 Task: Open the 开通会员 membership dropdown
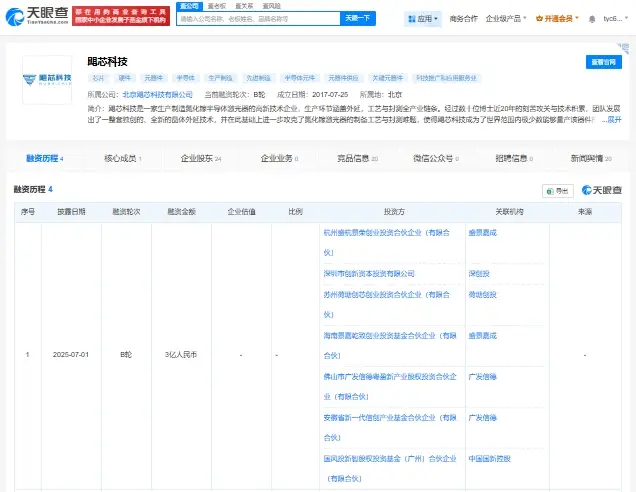pyautogui.click(x=557, y=19)
